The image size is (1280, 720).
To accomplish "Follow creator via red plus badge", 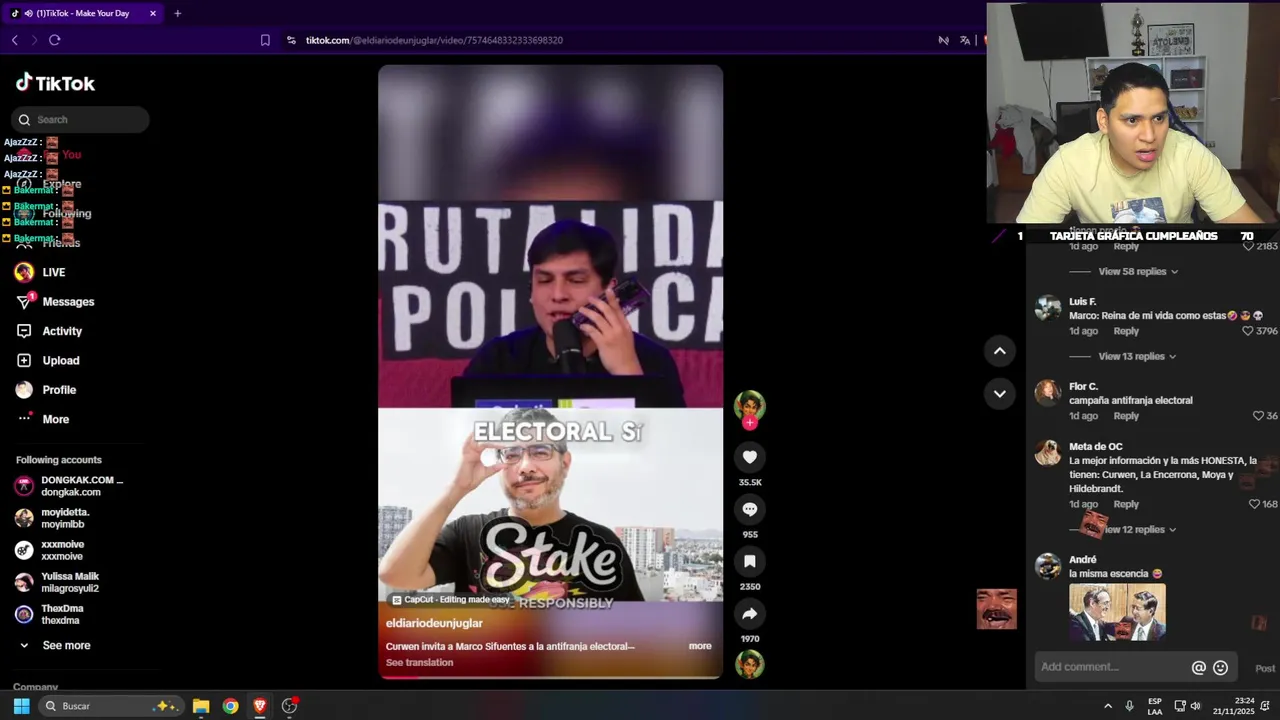I will pyautogui.click(x=749, y=423).
